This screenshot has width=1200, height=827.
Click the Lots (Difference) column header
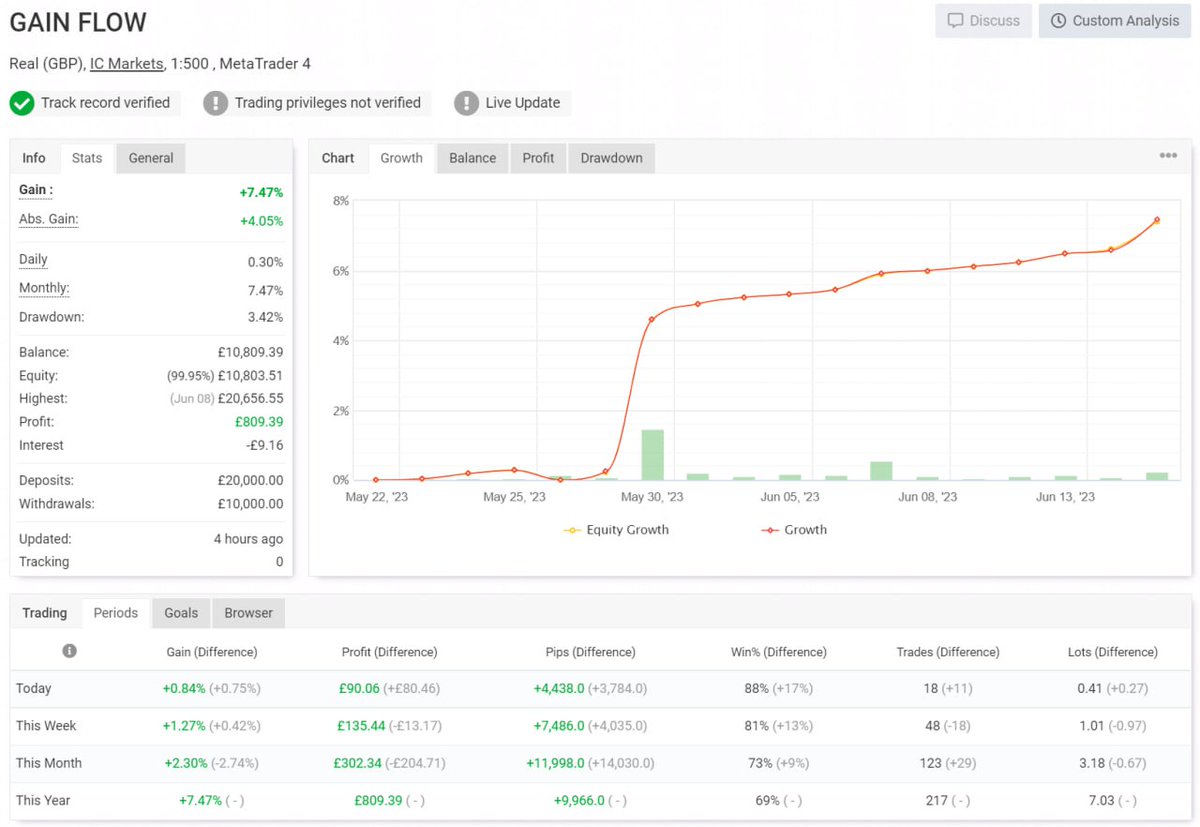pos(1113,652)
